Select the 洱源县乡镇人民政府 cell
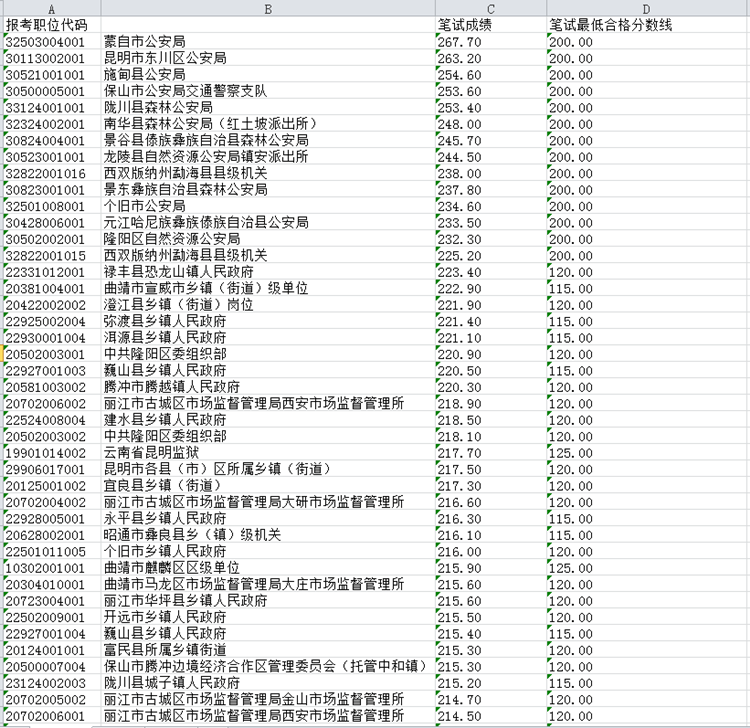 pos(268,338)
